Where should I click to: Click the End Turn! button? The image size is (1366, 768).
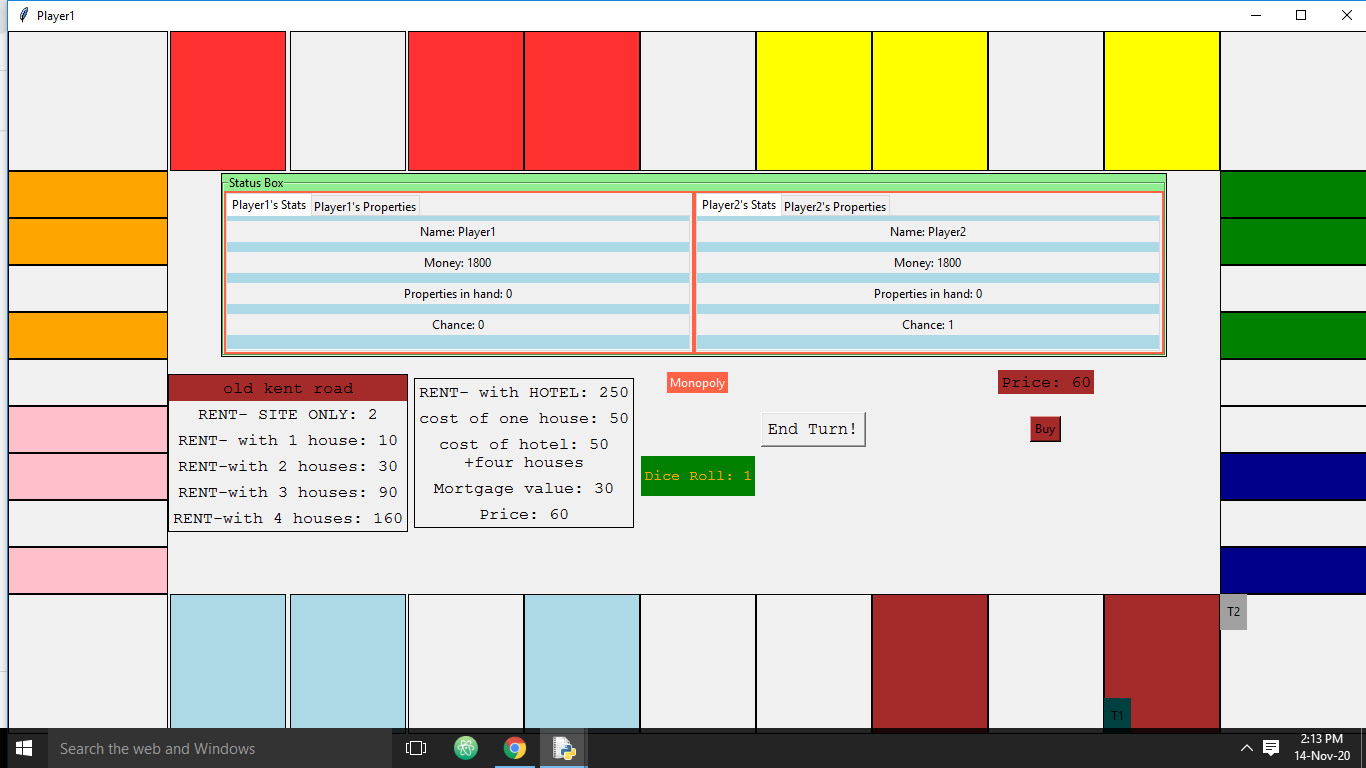click(x=813, y=429)
